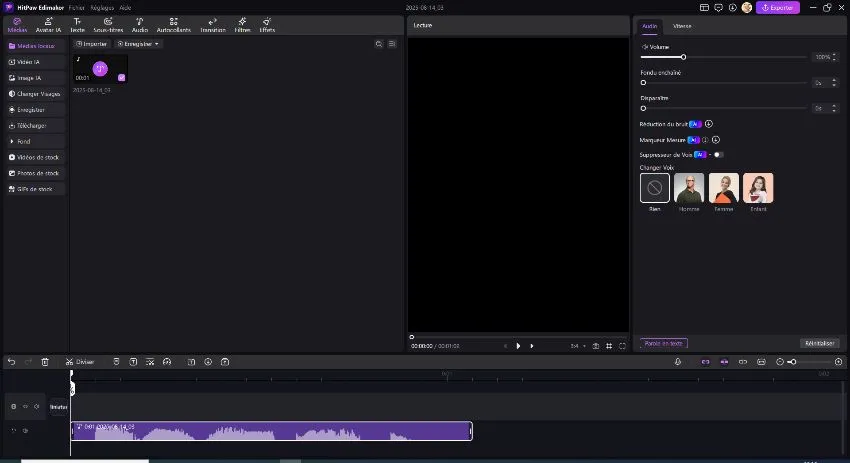Click the snapshot icon under preview

(596, 346)
